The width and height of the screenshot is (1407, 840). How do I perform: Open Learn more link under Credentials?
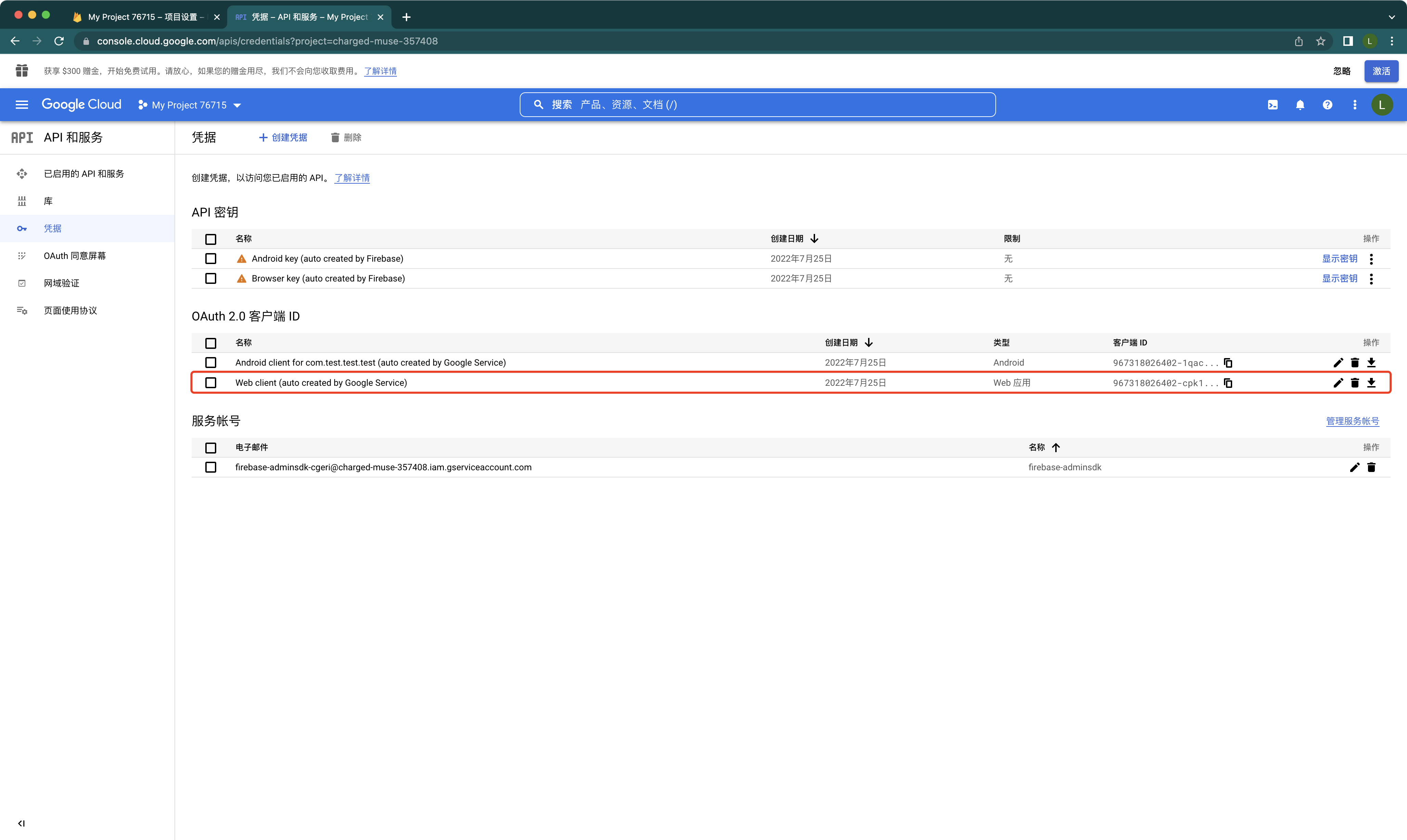(352, 178)
